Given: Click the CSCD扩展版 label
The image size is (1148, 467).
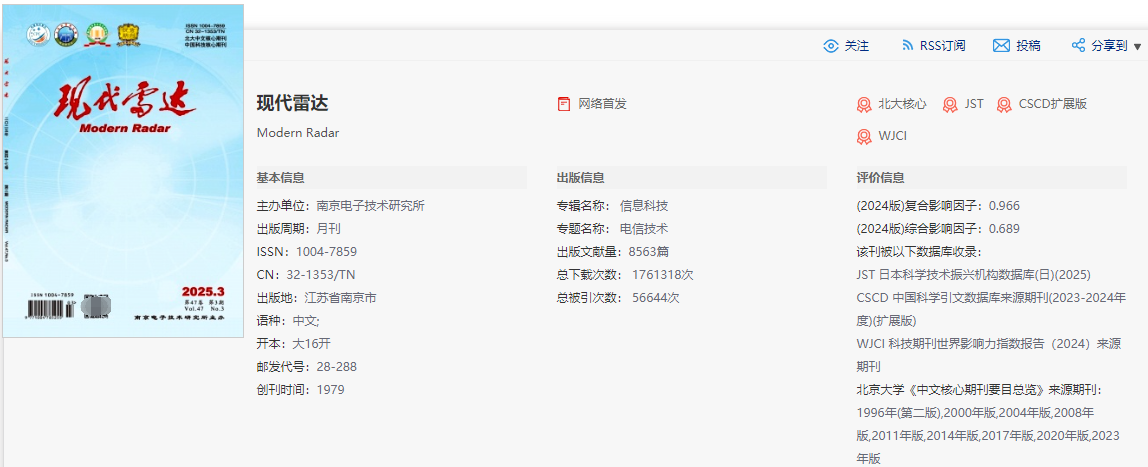Looking at the screenshot, I should pos(1053,104).
